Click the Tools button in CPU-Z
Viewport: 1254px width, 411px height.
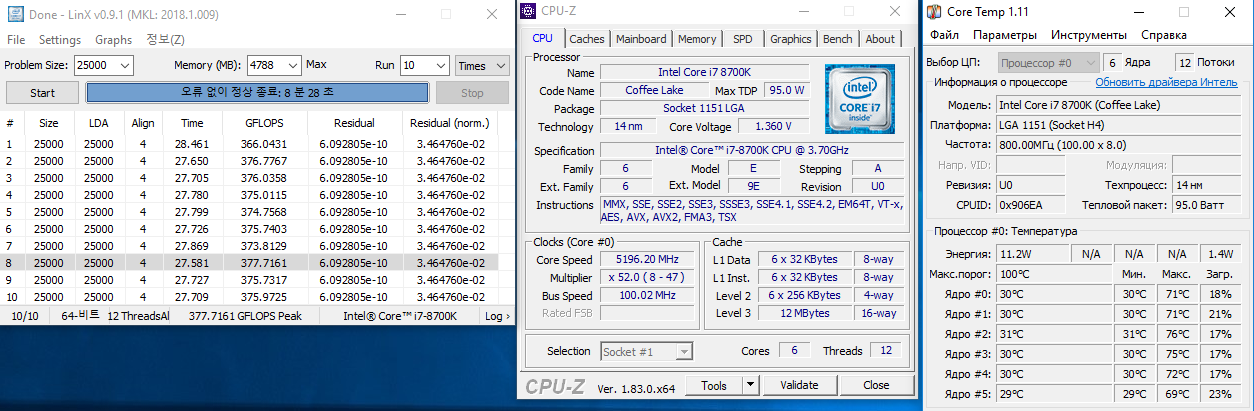(715, 385)
